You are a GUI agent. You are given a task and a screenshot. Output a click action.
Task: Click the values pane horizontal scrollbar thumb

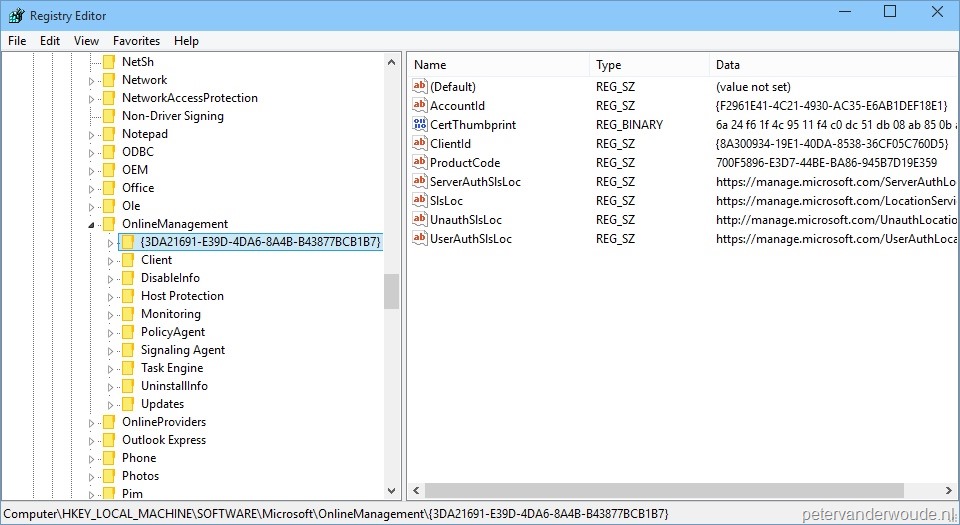[x=664, y=491]
